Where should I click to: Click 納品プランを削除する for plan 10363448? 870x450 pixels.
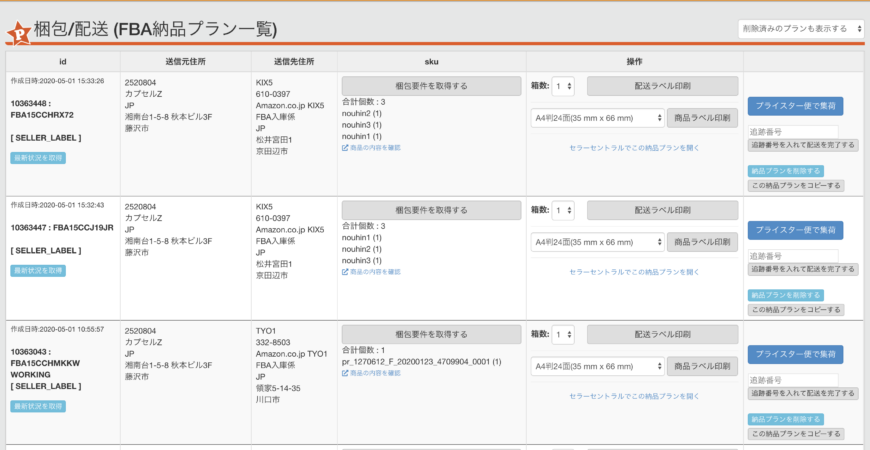tap(786, 171)
